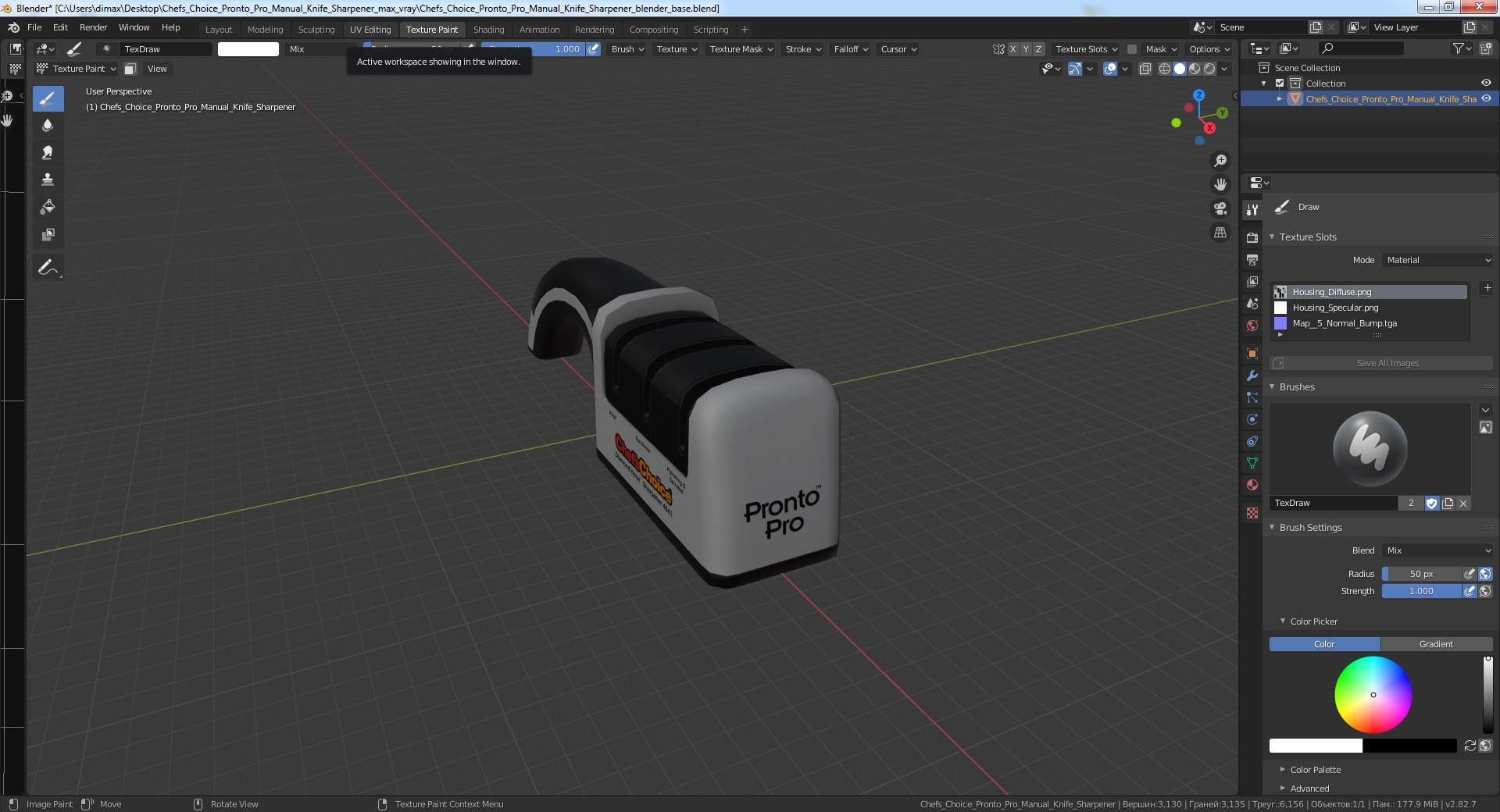Open the Stroke dropdown
The width and height of the screenshot is (1500, 812).
click(803, 48)
